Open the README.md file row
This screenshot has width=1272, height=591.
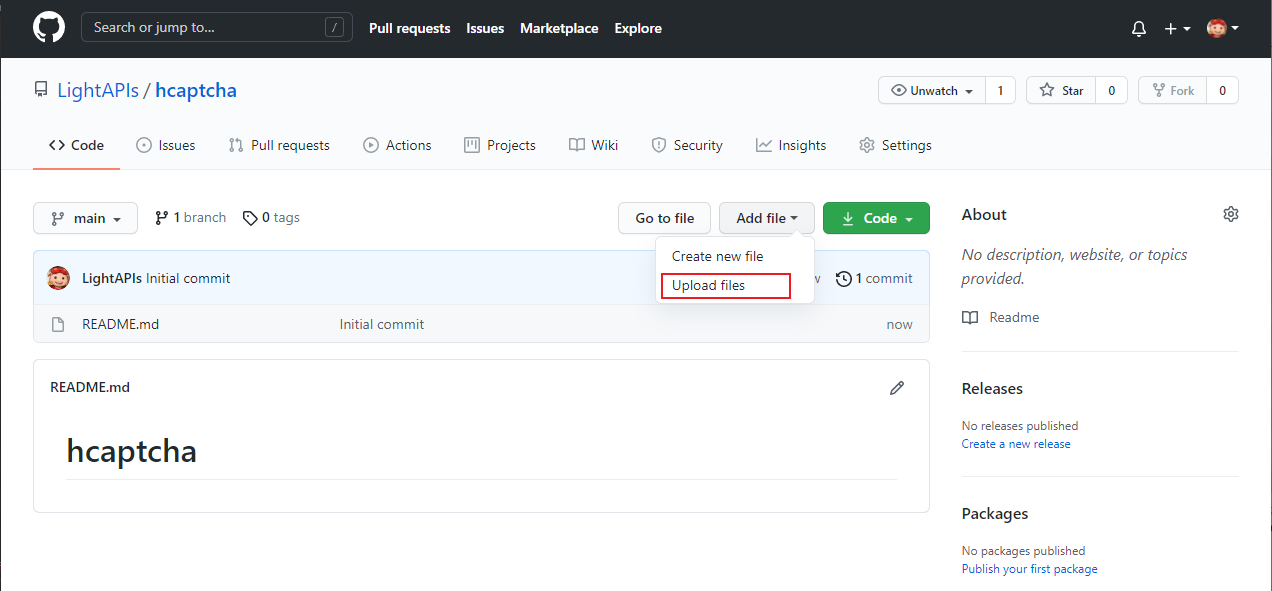pos(481,325)
